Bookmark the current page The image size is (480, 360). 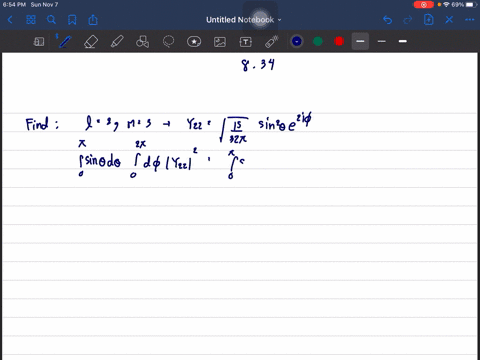tap(72, 20)
